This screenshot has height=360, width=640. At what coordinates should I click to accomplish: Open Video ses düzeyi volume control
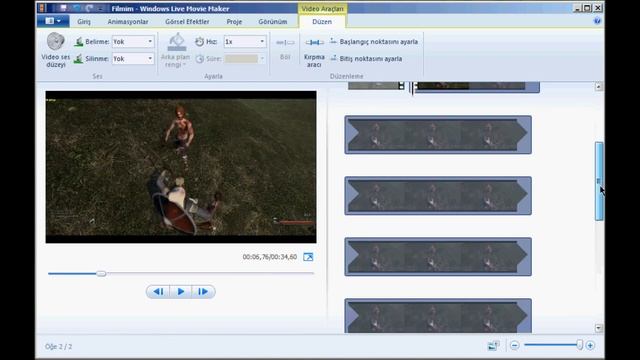[x=56, y=50]
